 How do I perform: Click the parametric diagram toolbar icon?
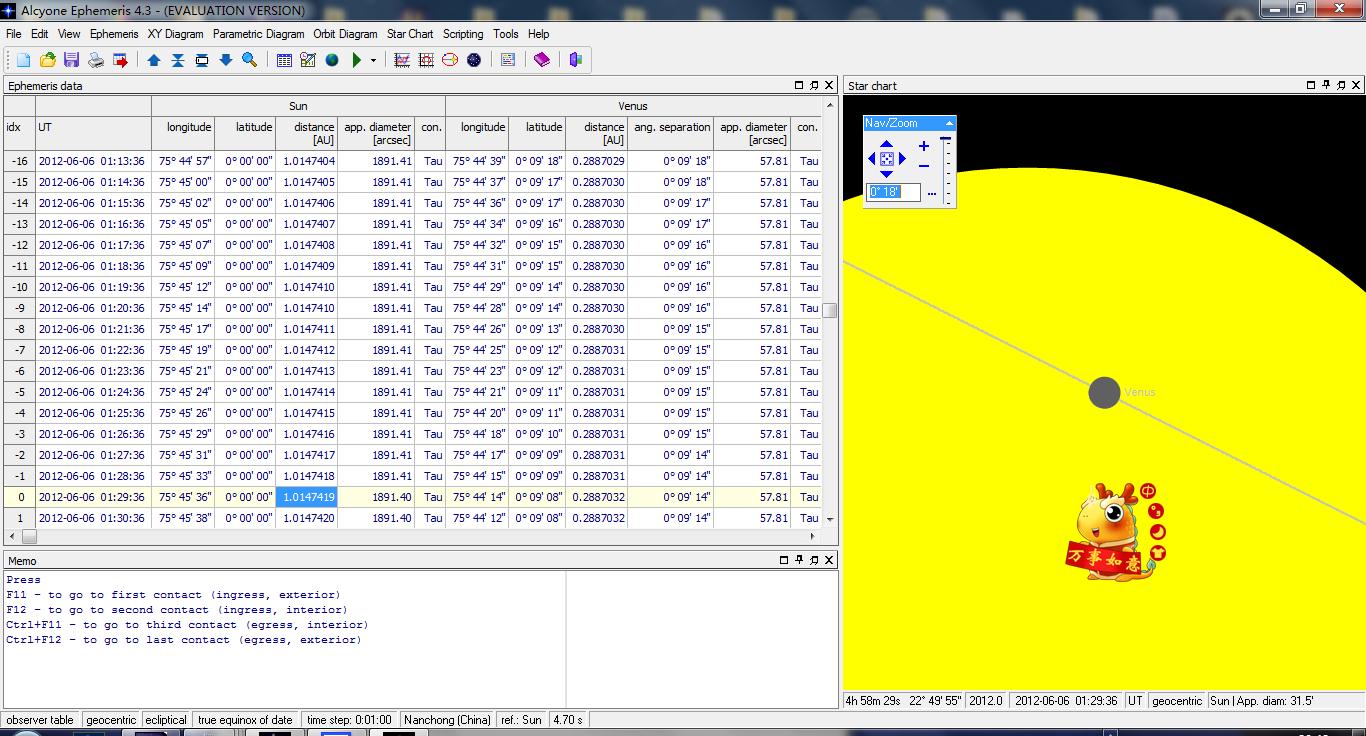(x=426, y=60)
